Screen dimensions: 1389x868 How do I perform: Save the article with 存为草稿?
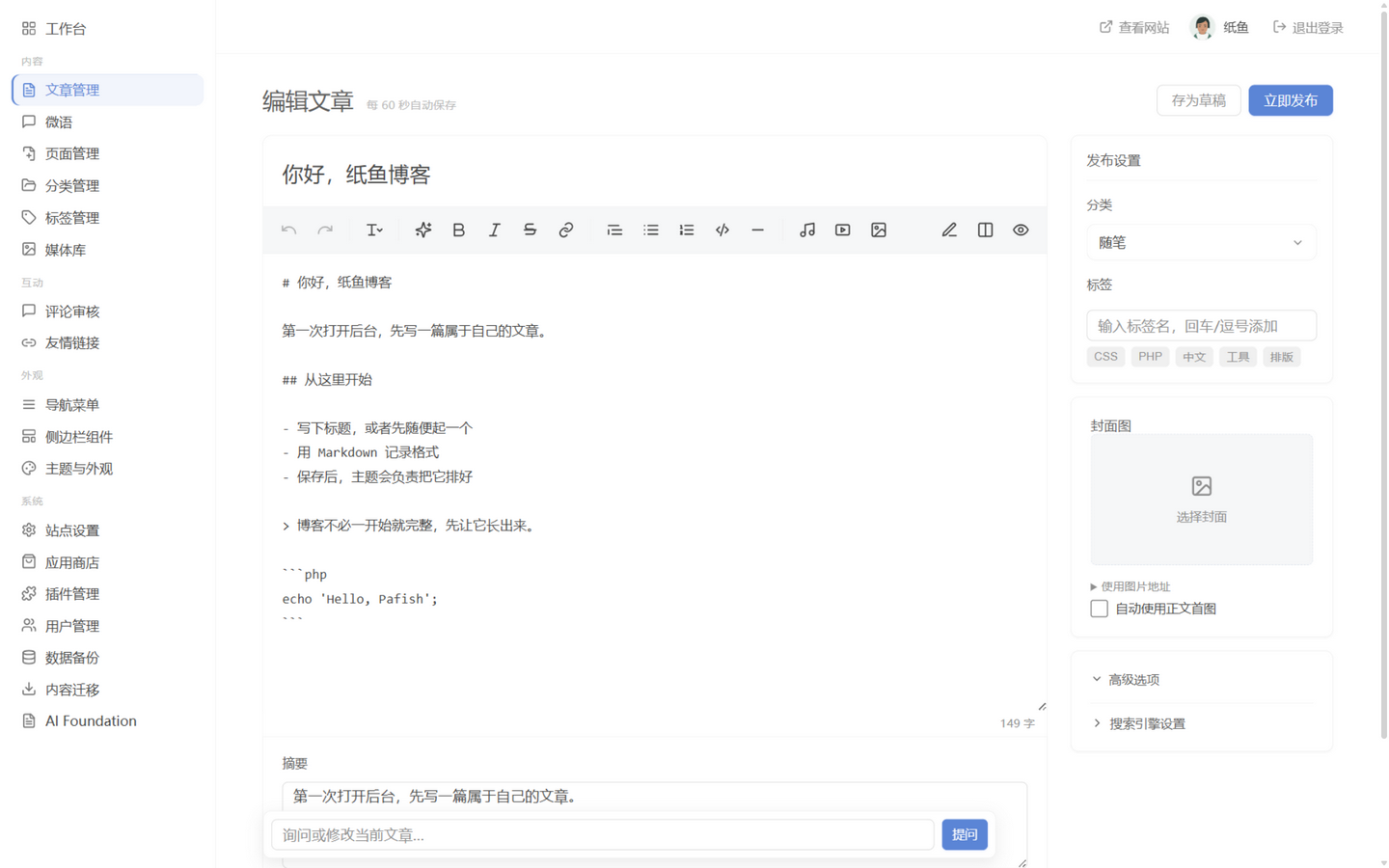(1199, 100)
